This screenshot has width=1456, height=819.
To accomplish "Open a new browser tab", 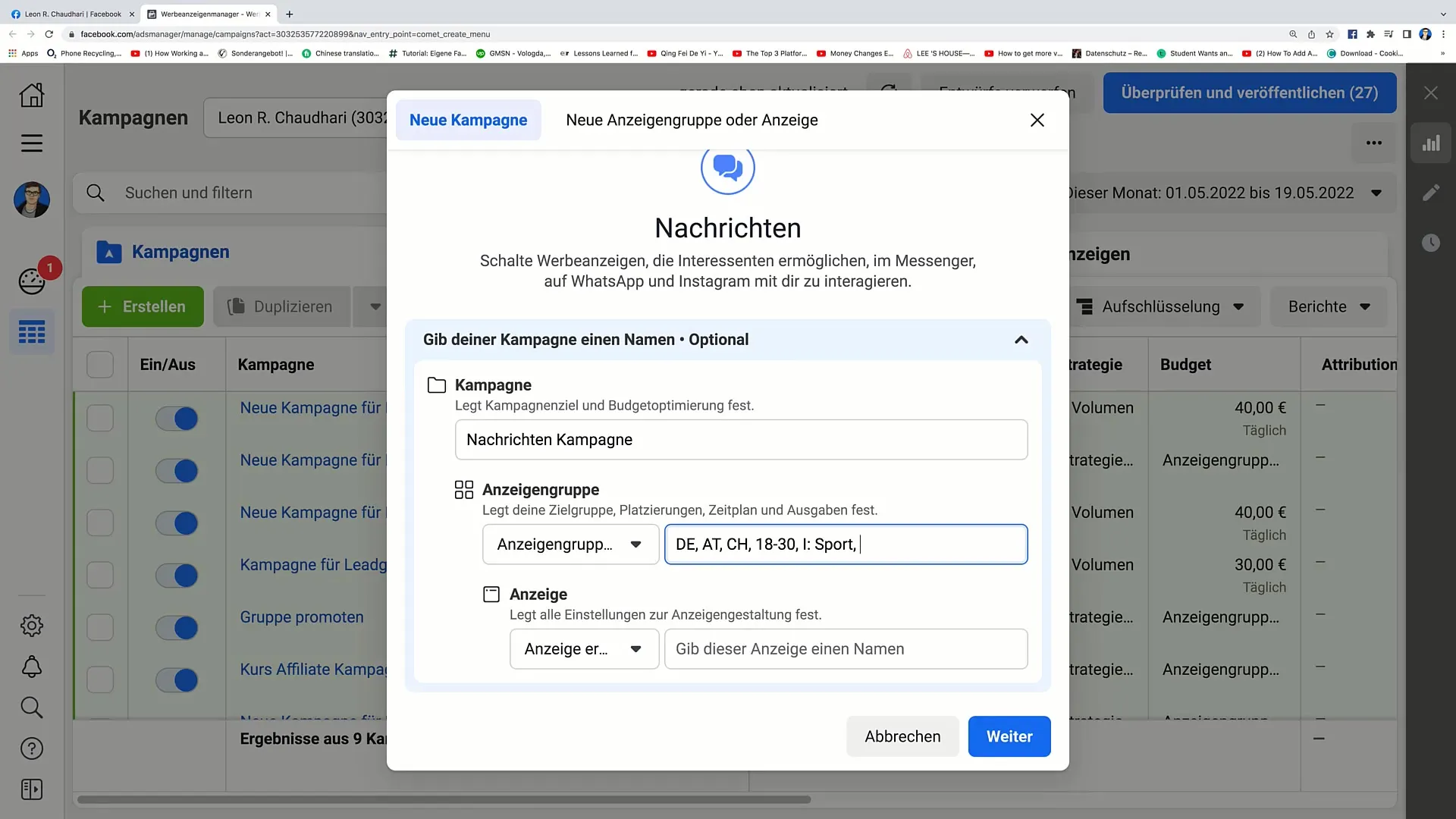I will [x=289, y=14].
